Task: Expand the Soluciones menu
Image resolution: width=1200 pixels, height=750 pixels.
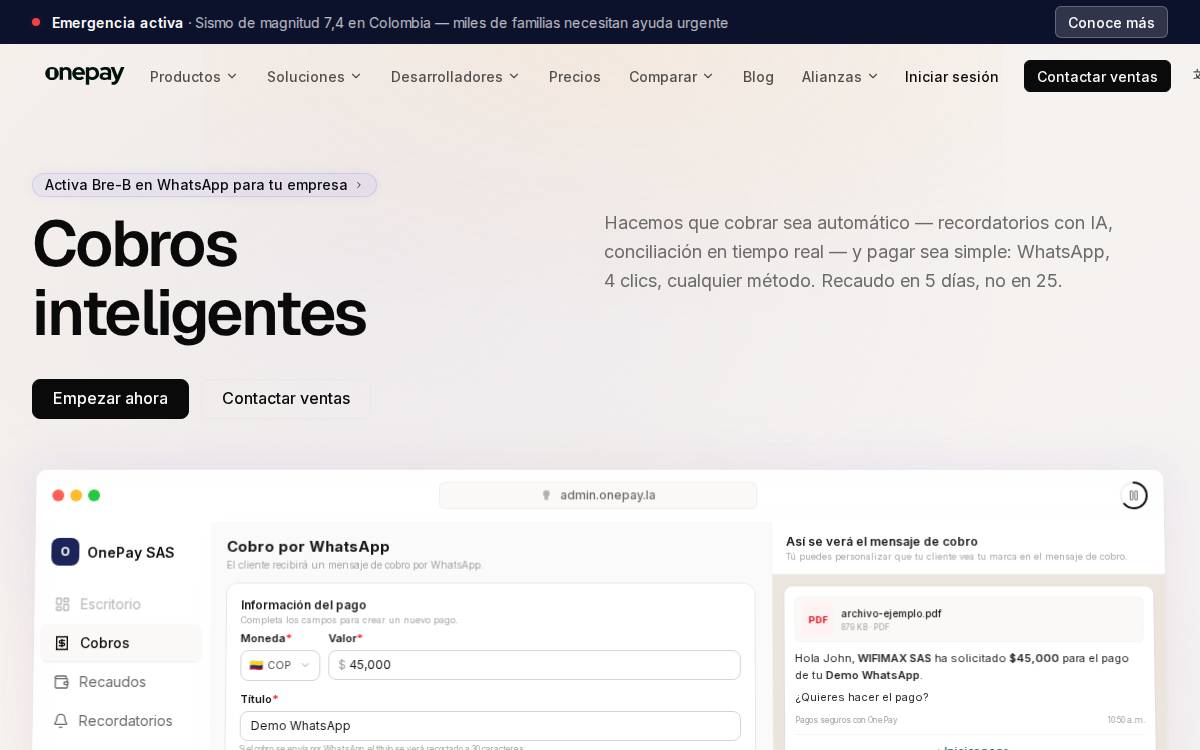Action: click(314, 76)
